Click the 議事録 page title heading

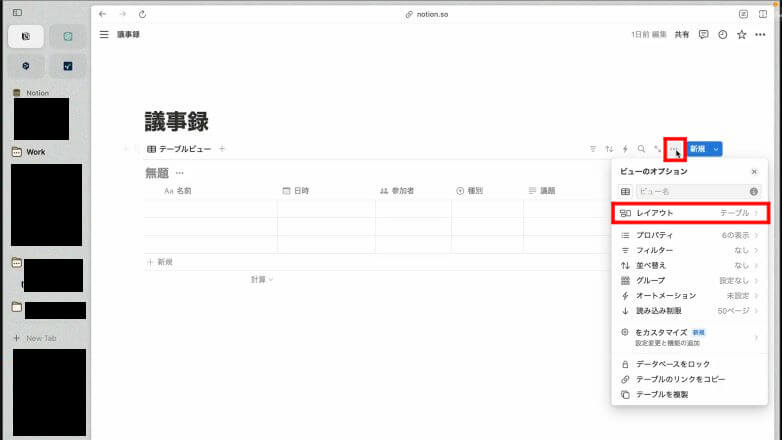click(177, 121)
